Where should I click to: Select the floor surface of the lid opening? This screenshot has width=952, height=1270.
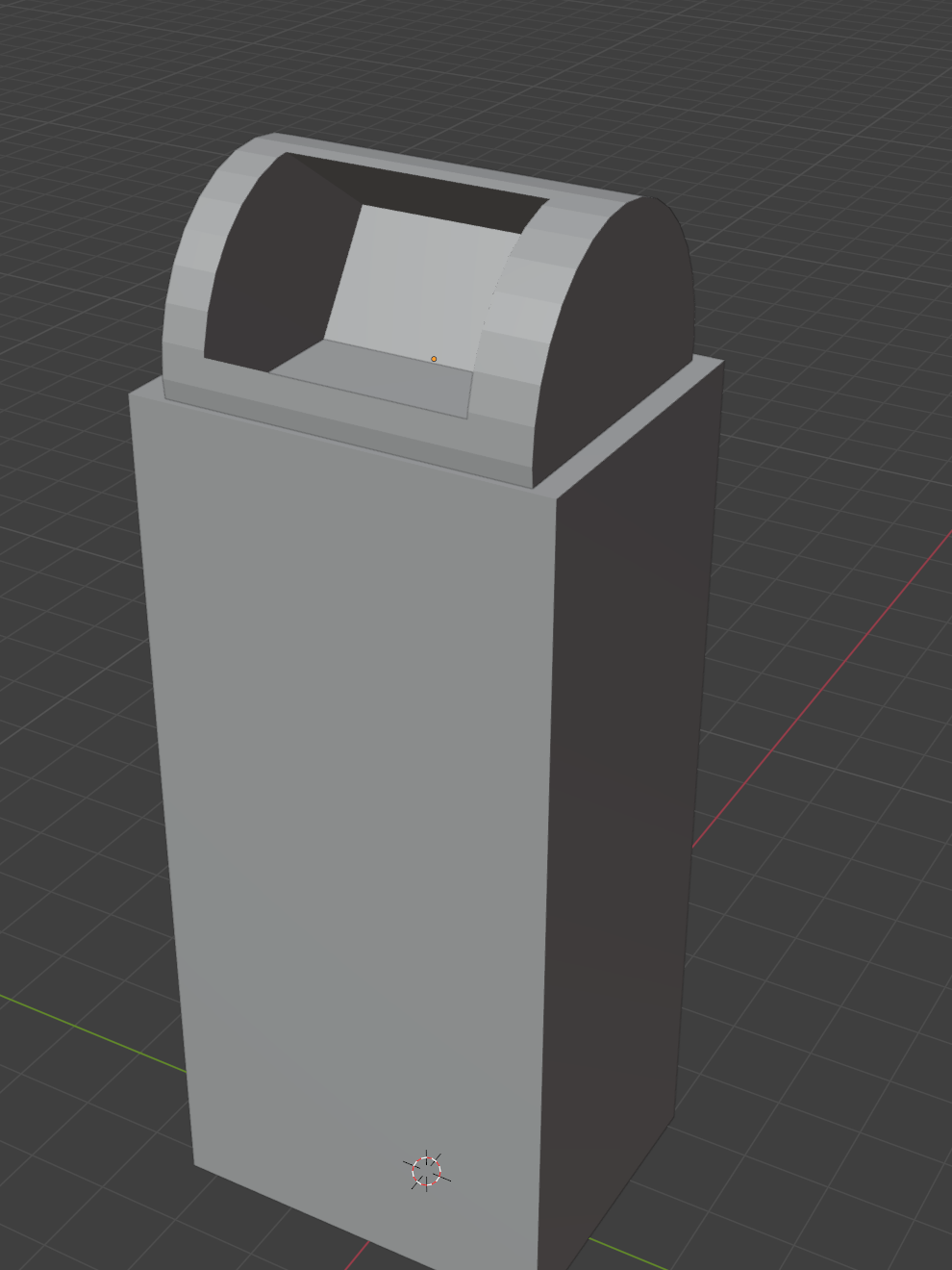click(x=375, y=377)
